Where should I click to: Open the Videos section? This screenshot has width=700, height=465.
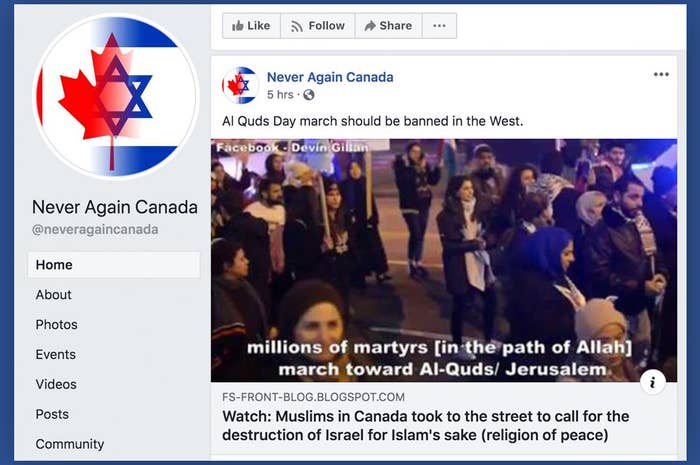point(56,385)
